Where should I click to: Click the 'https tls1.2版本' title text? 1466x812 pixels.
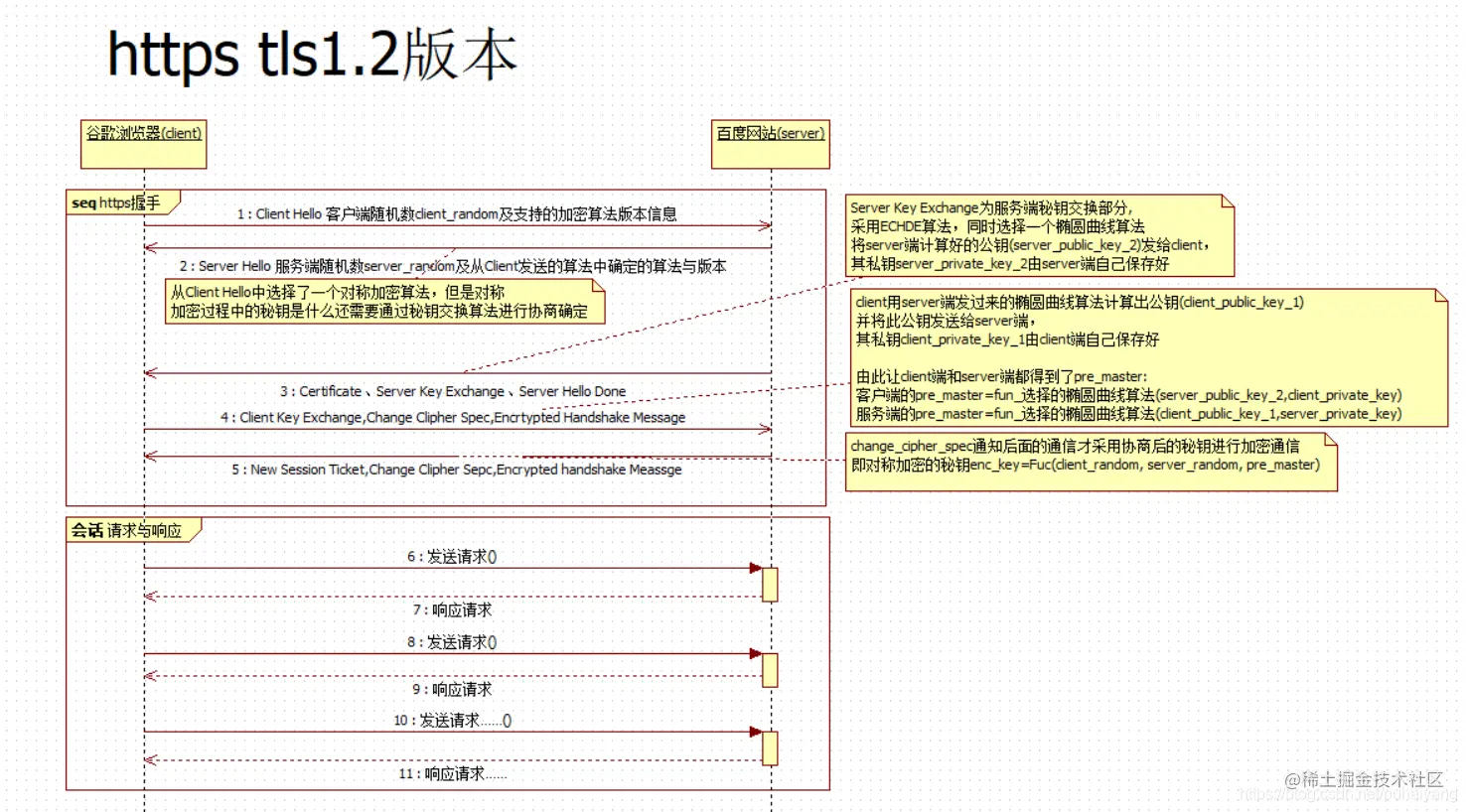coord(312,54)
